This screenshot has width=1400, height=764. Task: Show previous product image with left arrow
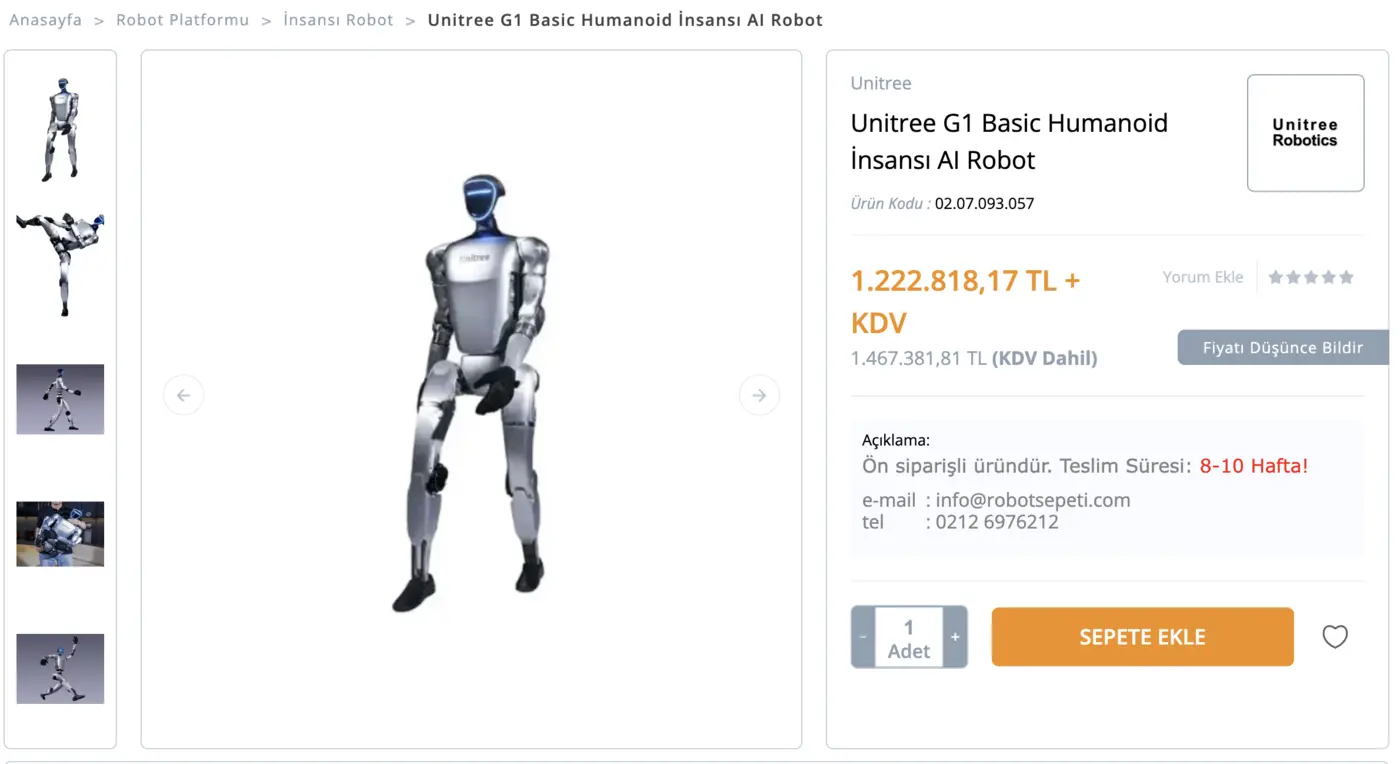coord(183,395)
